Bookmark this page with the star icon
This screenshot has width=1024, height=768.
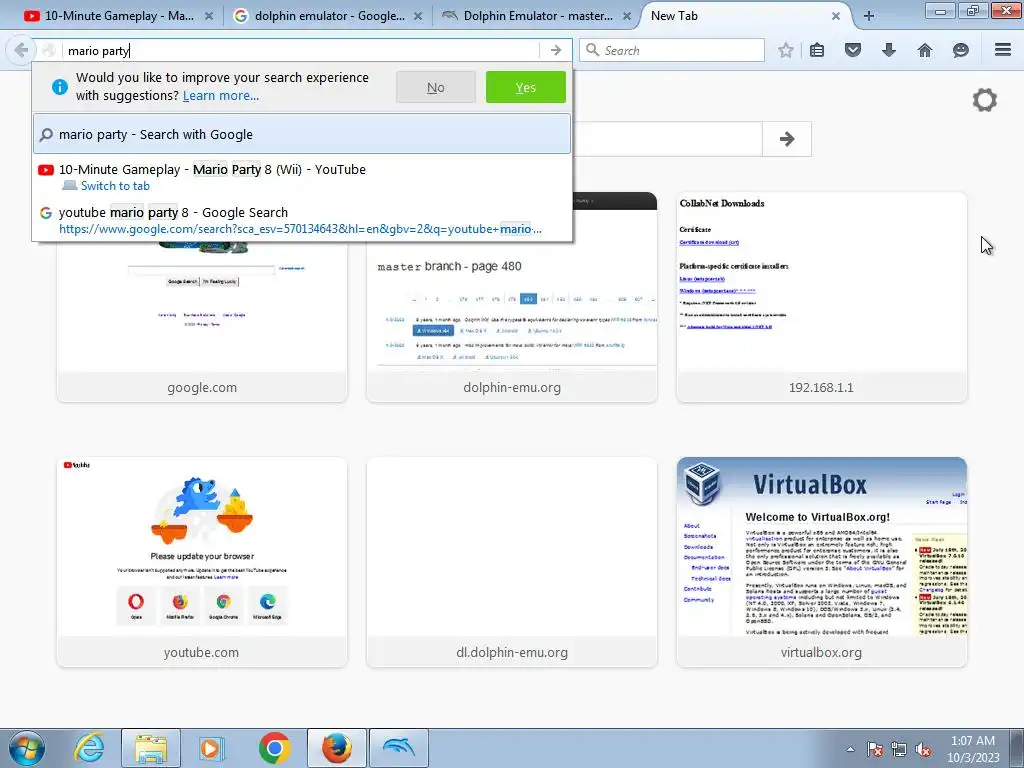786,50
